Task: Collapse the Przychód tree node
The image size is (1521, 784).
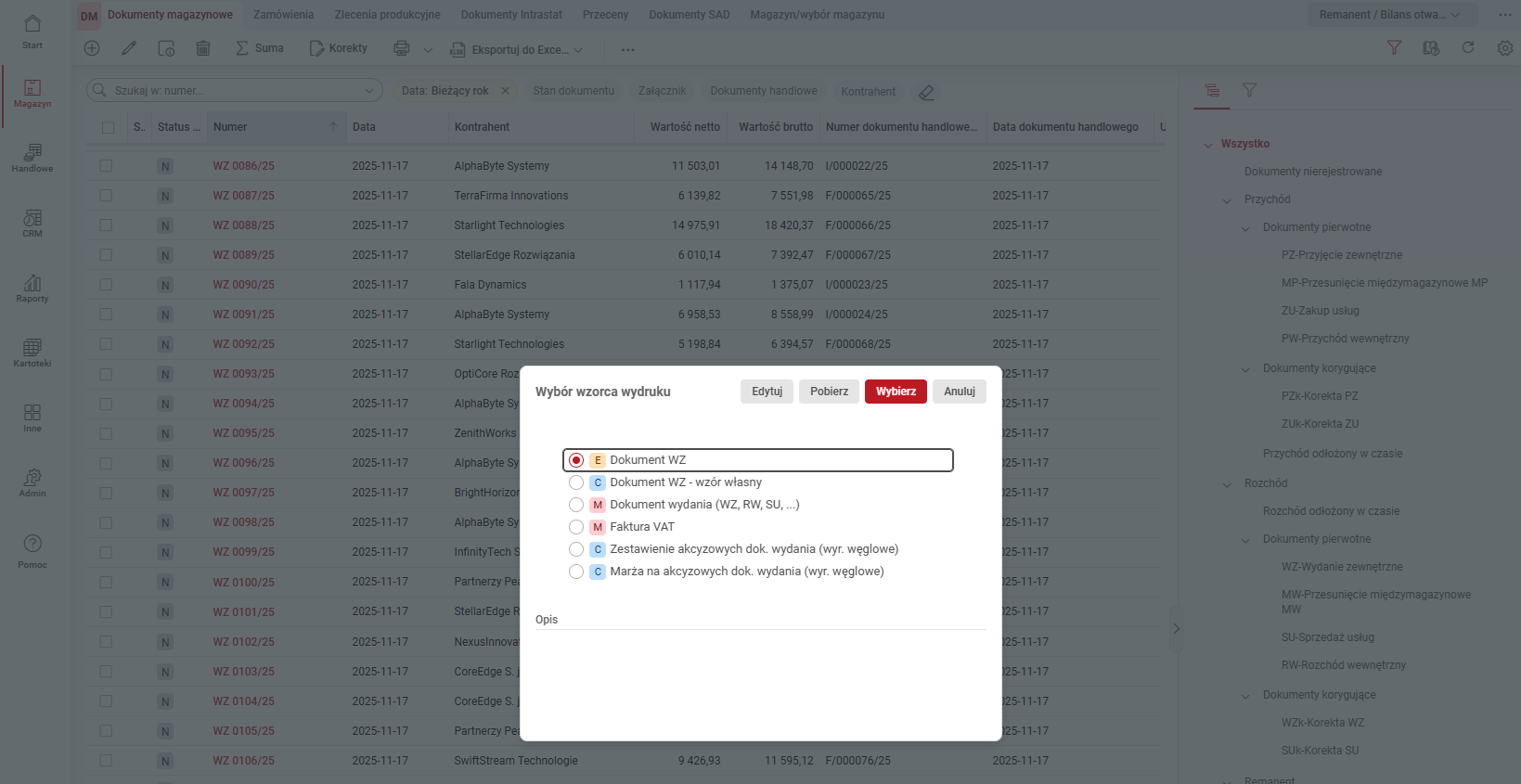Action: 1227,200
